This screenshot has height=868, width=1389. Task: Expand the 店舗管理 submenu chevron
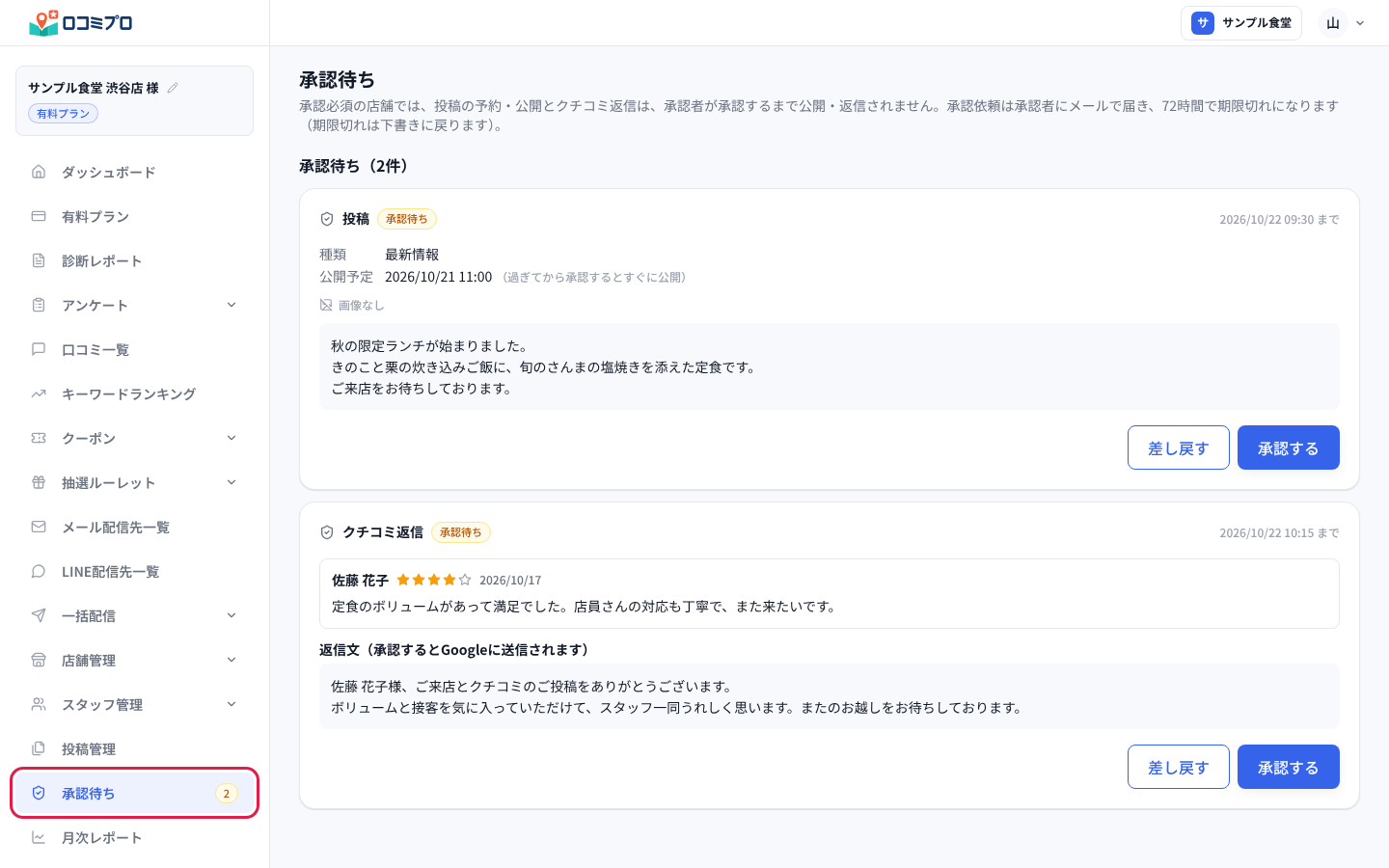coord(231,660)
